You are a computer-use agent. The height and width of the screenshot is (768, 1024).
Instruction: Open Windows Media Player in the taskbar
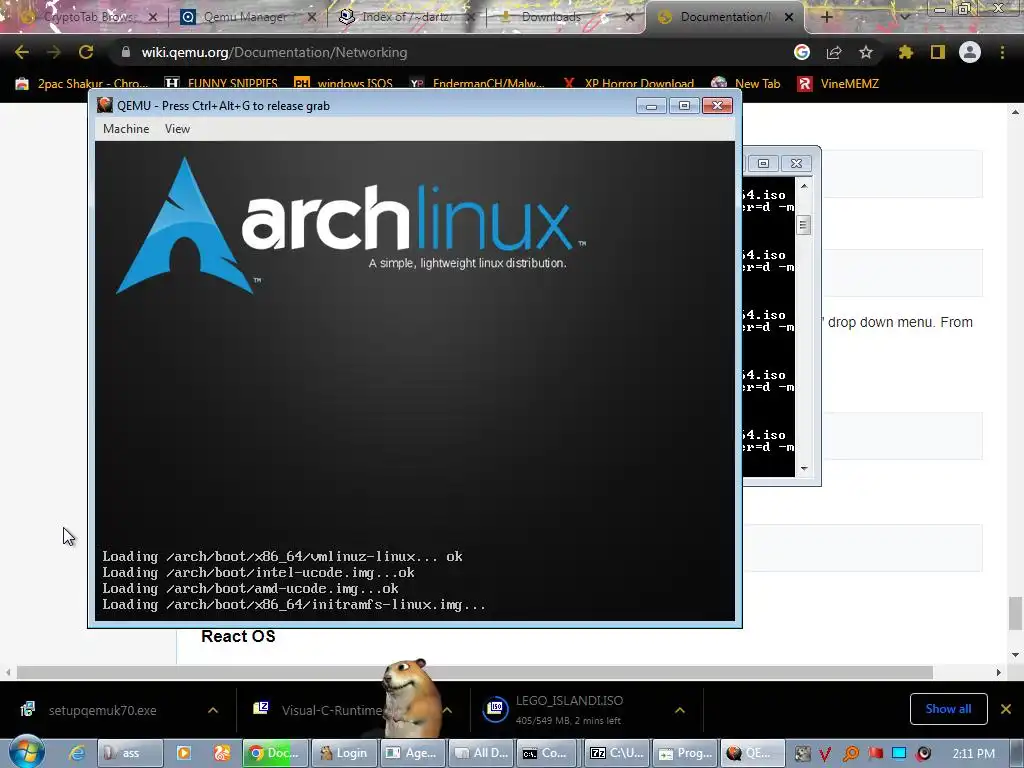coord(184,753)
